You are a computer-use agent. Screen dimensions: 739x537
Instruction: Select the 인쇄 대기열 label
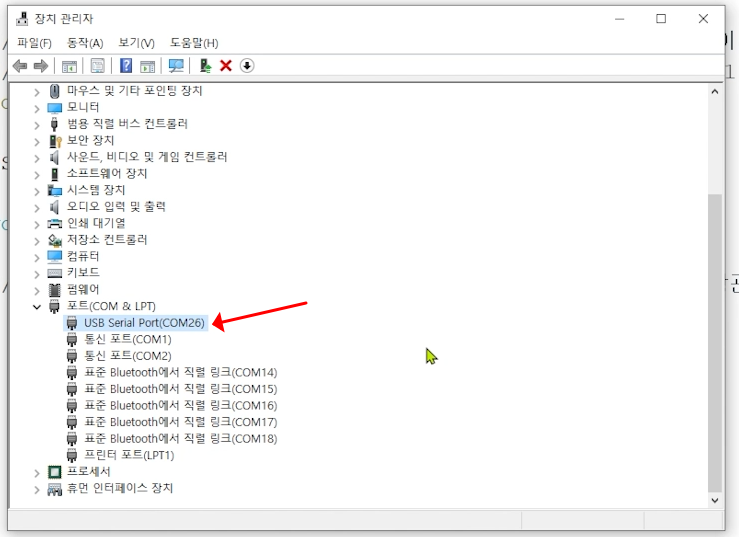pyautogui.click(x=96, y=223)
